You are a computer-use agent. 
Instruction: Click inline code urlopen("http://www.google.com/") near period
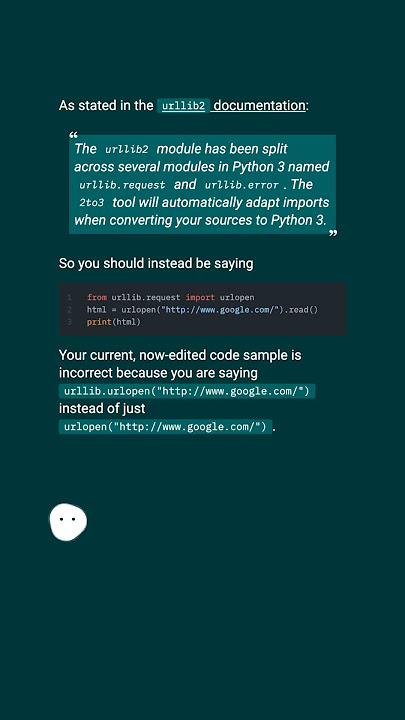pyautogui.click(x=165, y=427)
